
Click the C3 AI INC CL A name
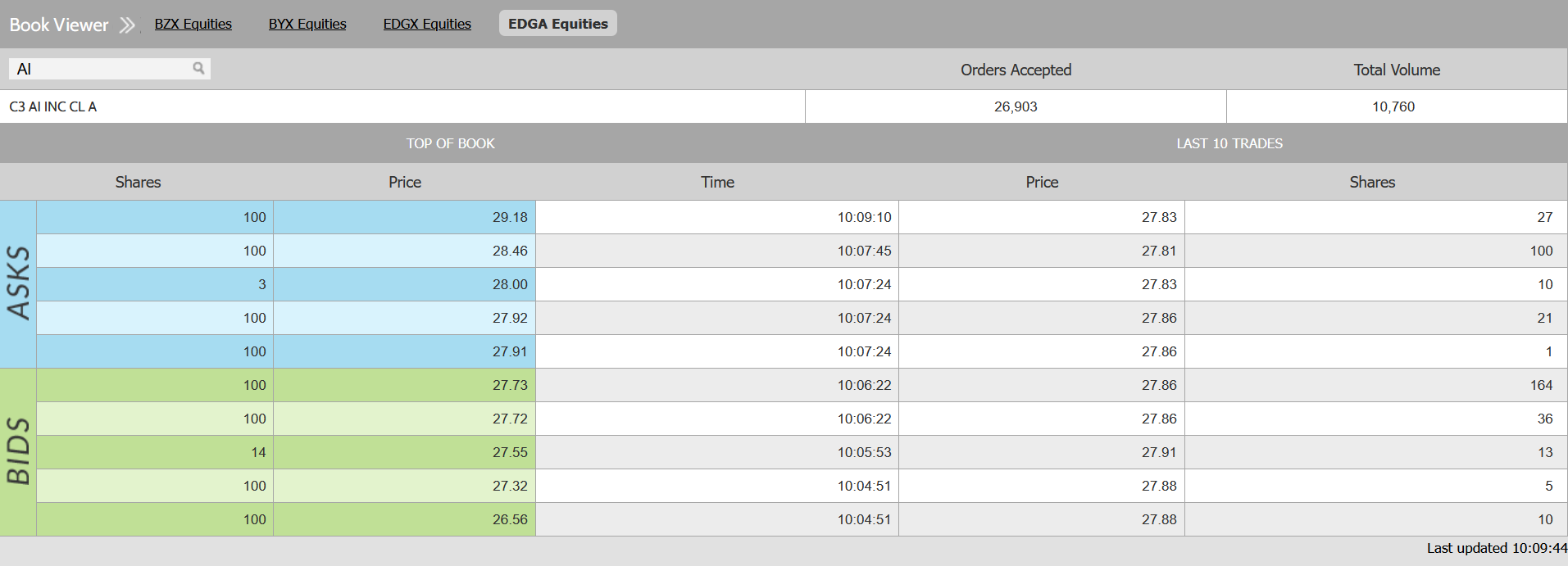[x=53, y=106]
